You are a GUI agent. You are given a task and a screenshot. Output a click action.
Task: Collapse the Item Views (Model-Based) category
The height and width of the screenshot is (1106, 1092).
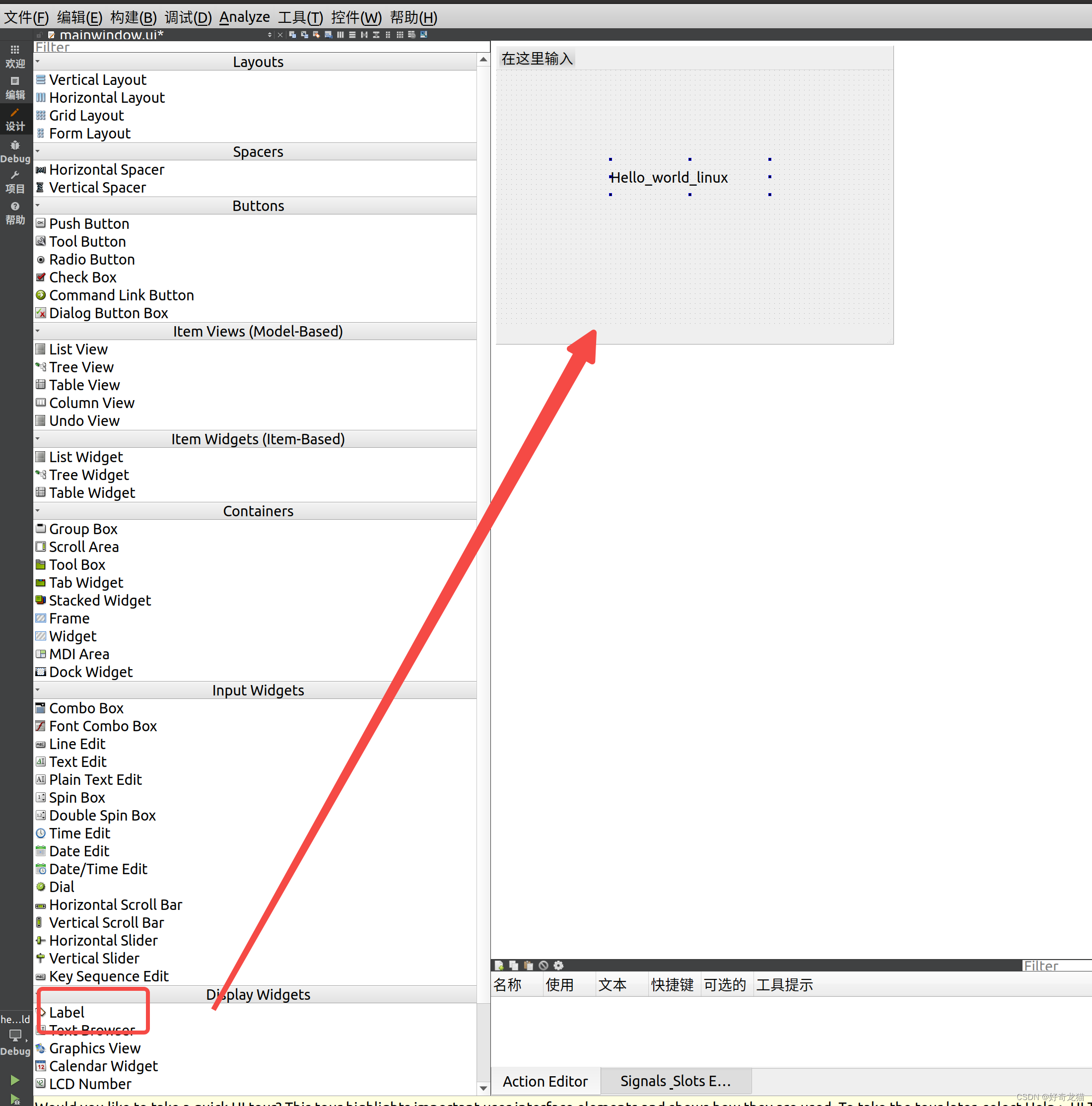[x=38, y=330]
